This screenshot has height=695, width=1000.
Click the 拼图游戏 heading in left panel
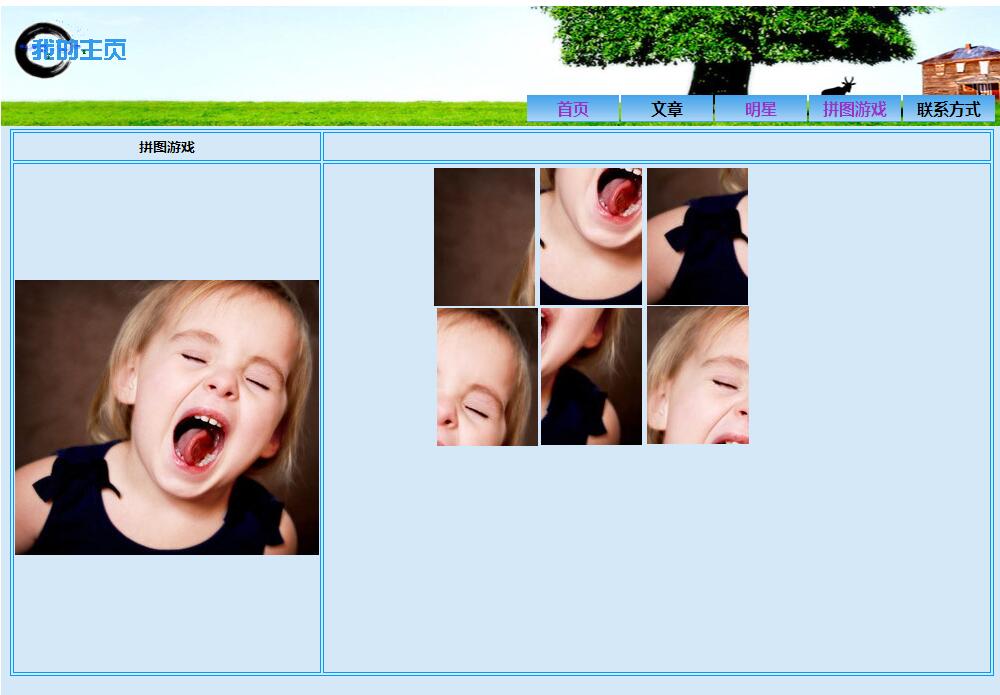pos(166,147)
